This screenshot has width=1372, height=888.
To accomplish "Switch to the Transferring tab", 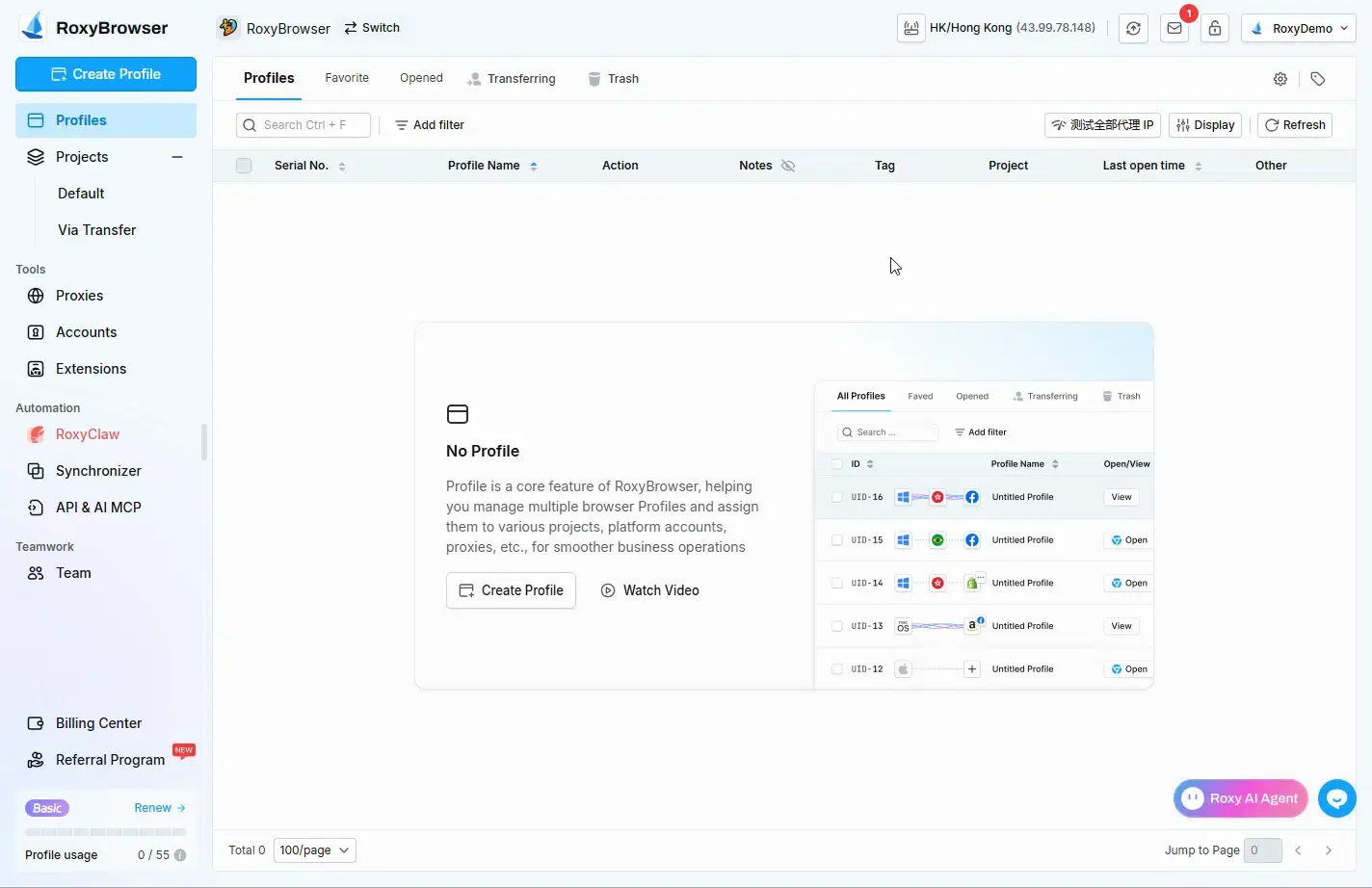I will 512,79.
